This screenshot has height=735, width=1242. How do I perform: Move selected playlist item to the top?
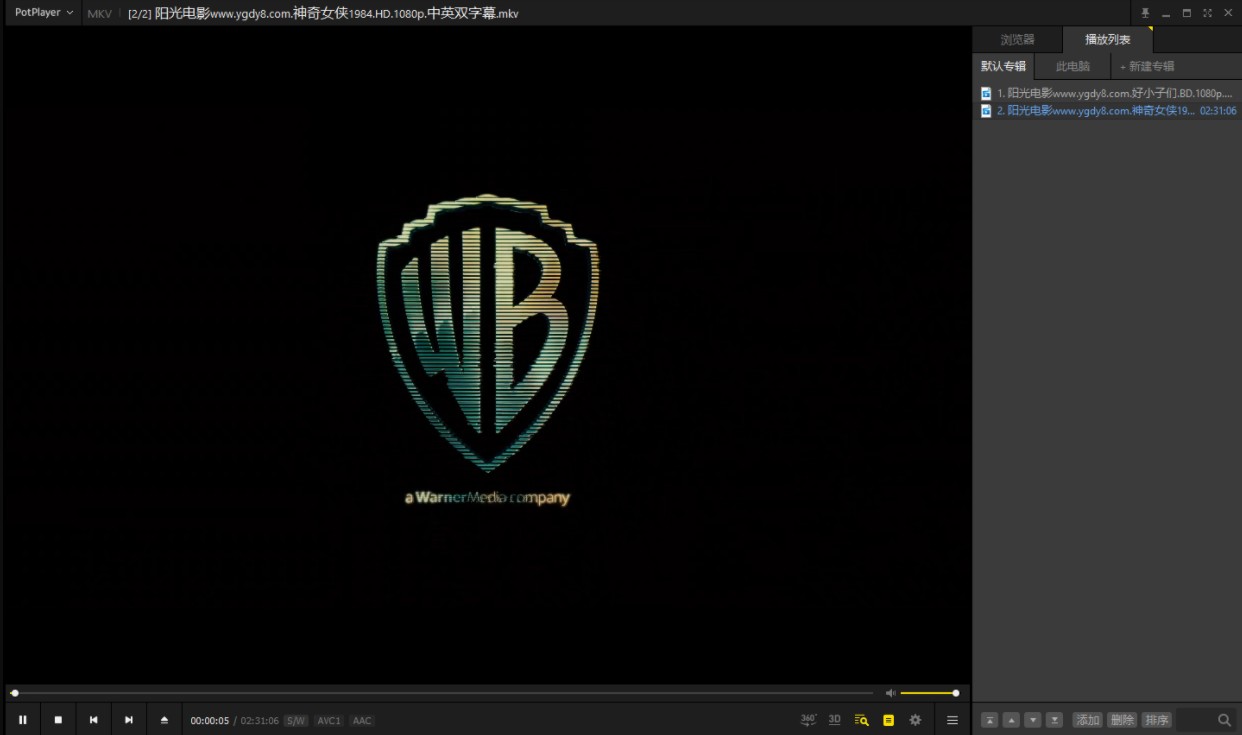(989, 720)
